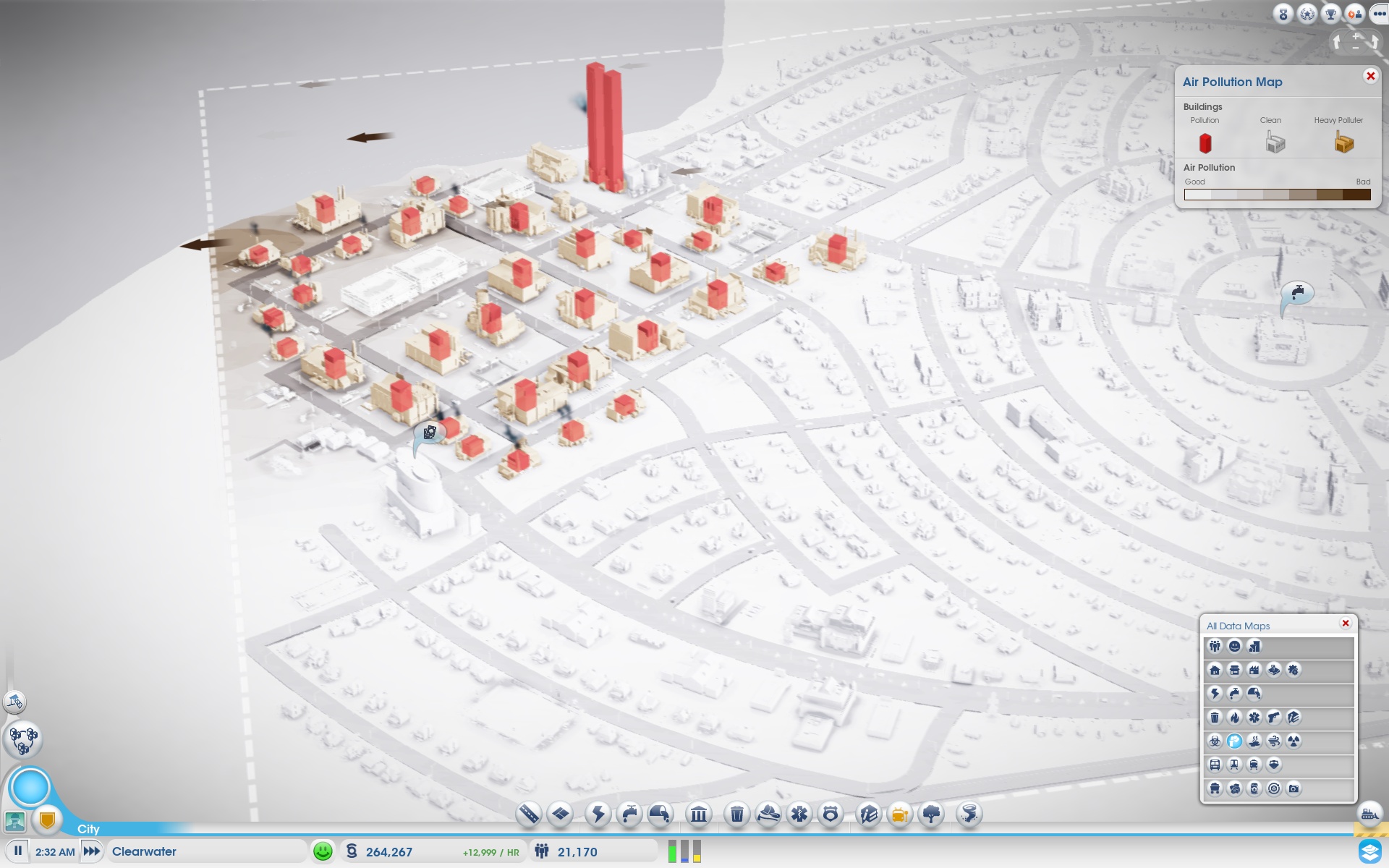The height and width of the screenshot is (868, 1389).
Task: Open the Disasters tornado menu
Action: click(x=969, y=814)
